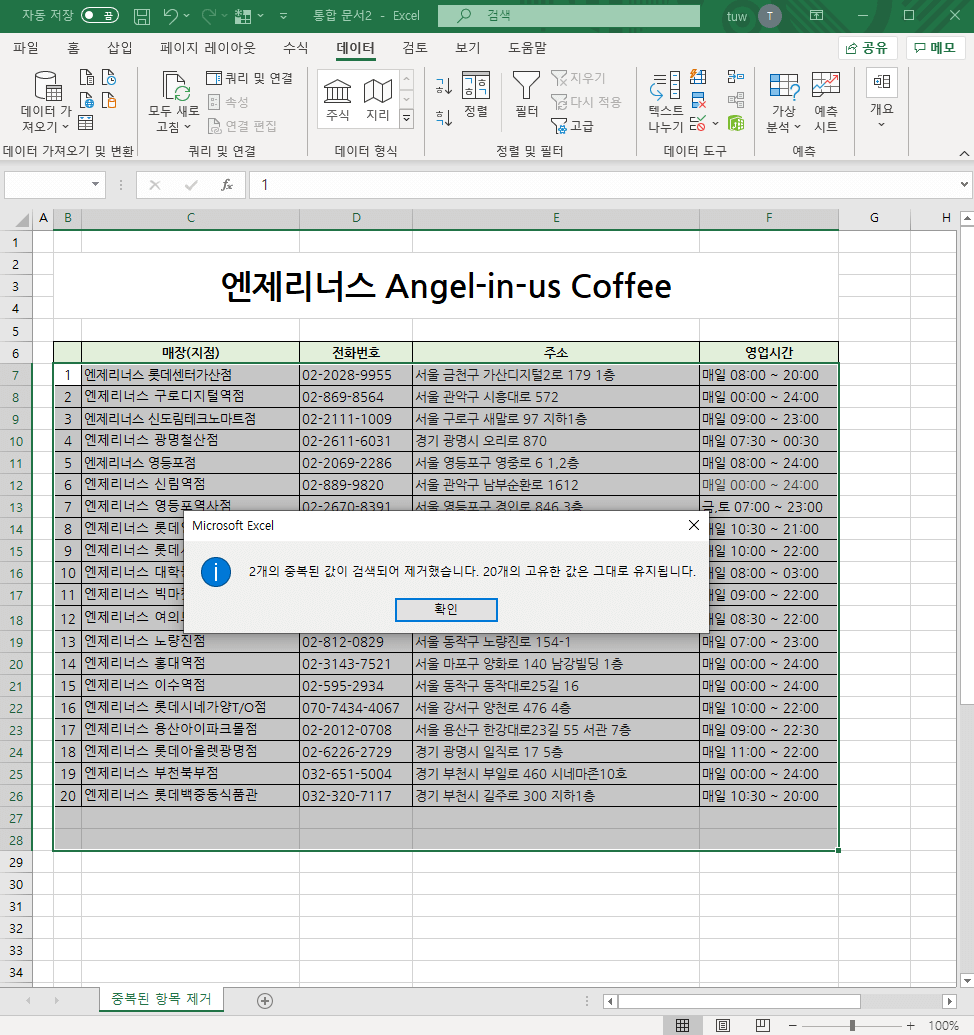Image resolution: width=974 pixels, height=1035 pixels.
Task: Switch to the 보기 tab
Action: coord(467,48)
